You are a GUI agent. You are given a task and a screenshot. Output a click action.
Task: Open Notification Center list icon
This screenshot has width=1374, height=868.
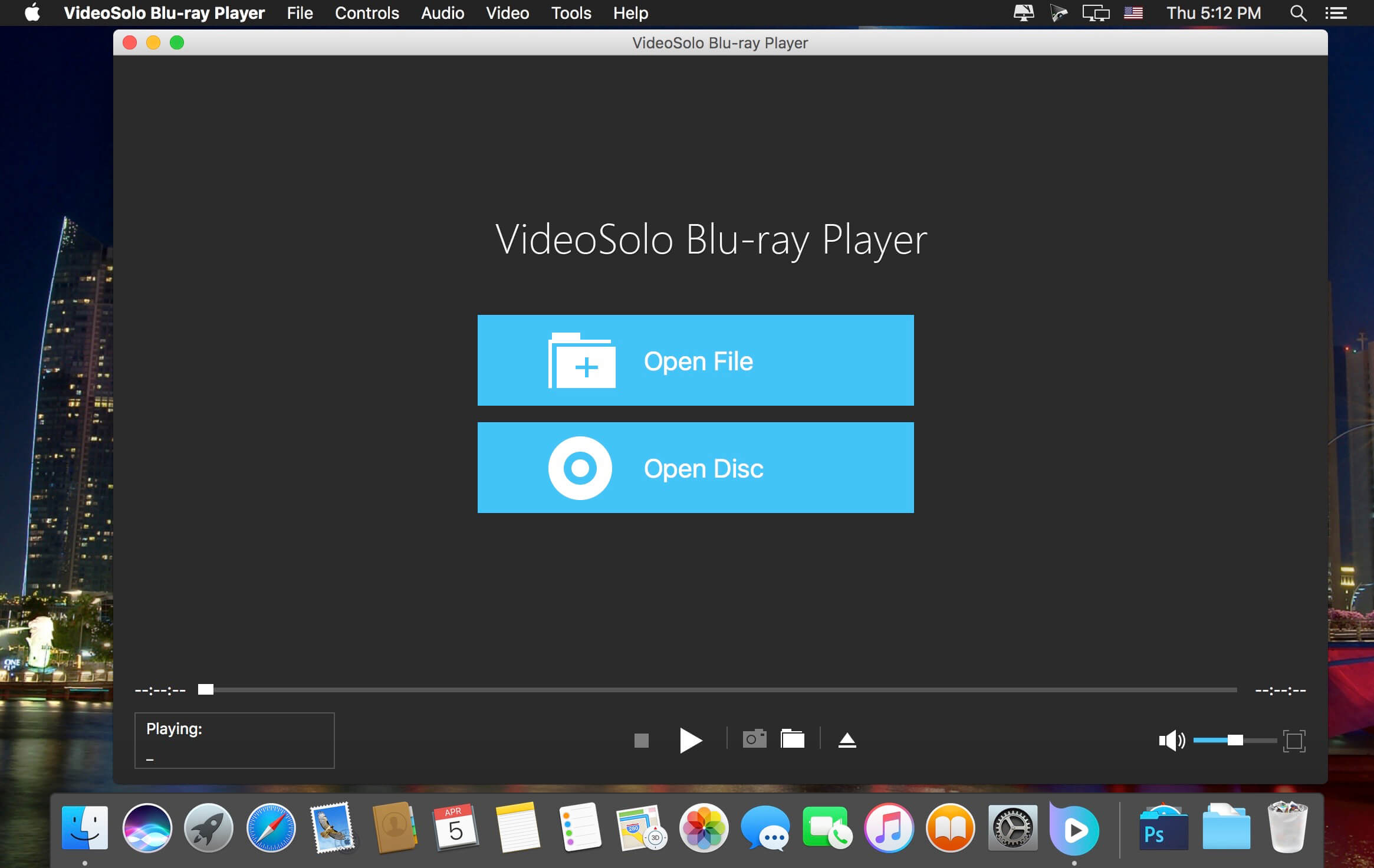pyautogui.click(x=1336, y=13)
